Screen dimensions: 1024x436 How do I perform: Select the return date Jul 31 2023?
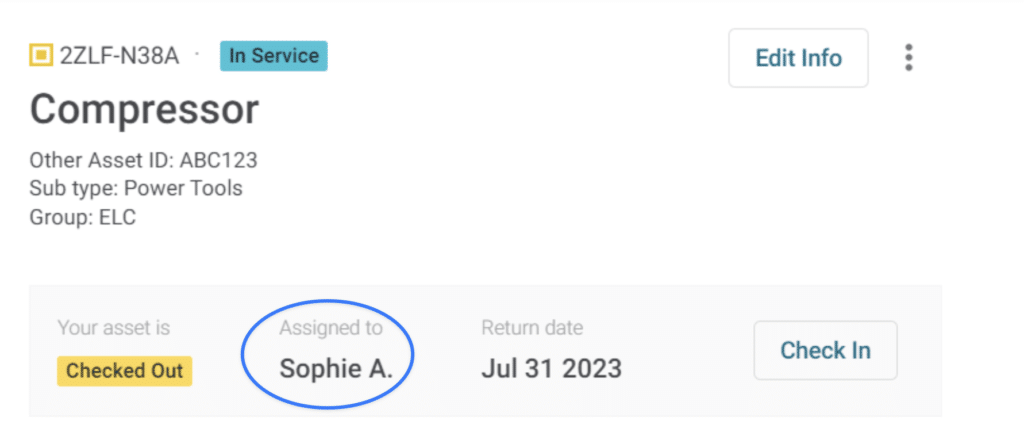tap(551, 368)
